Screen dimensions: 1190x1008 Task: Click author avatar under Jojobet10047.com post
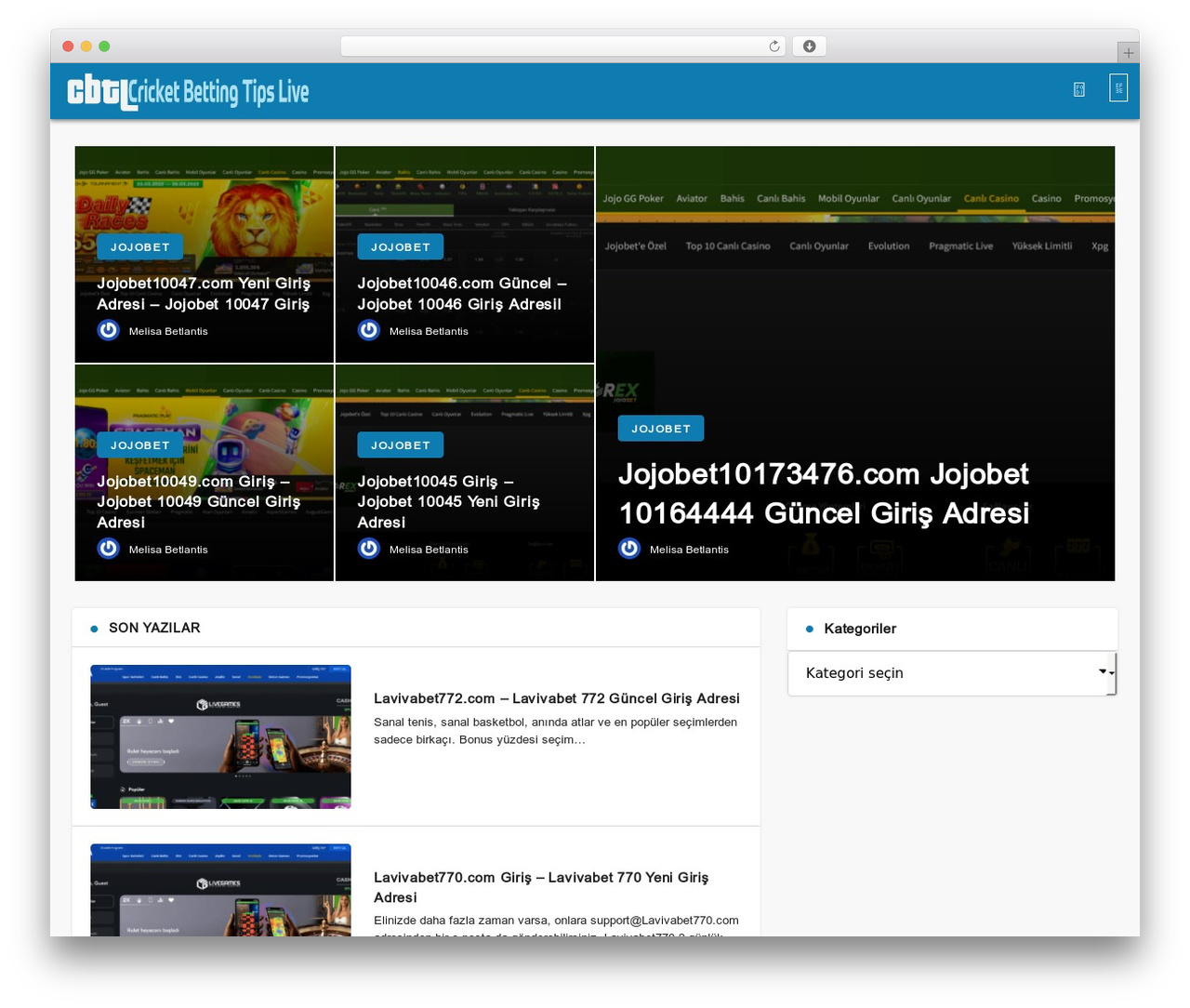click(x=109, y=330)
